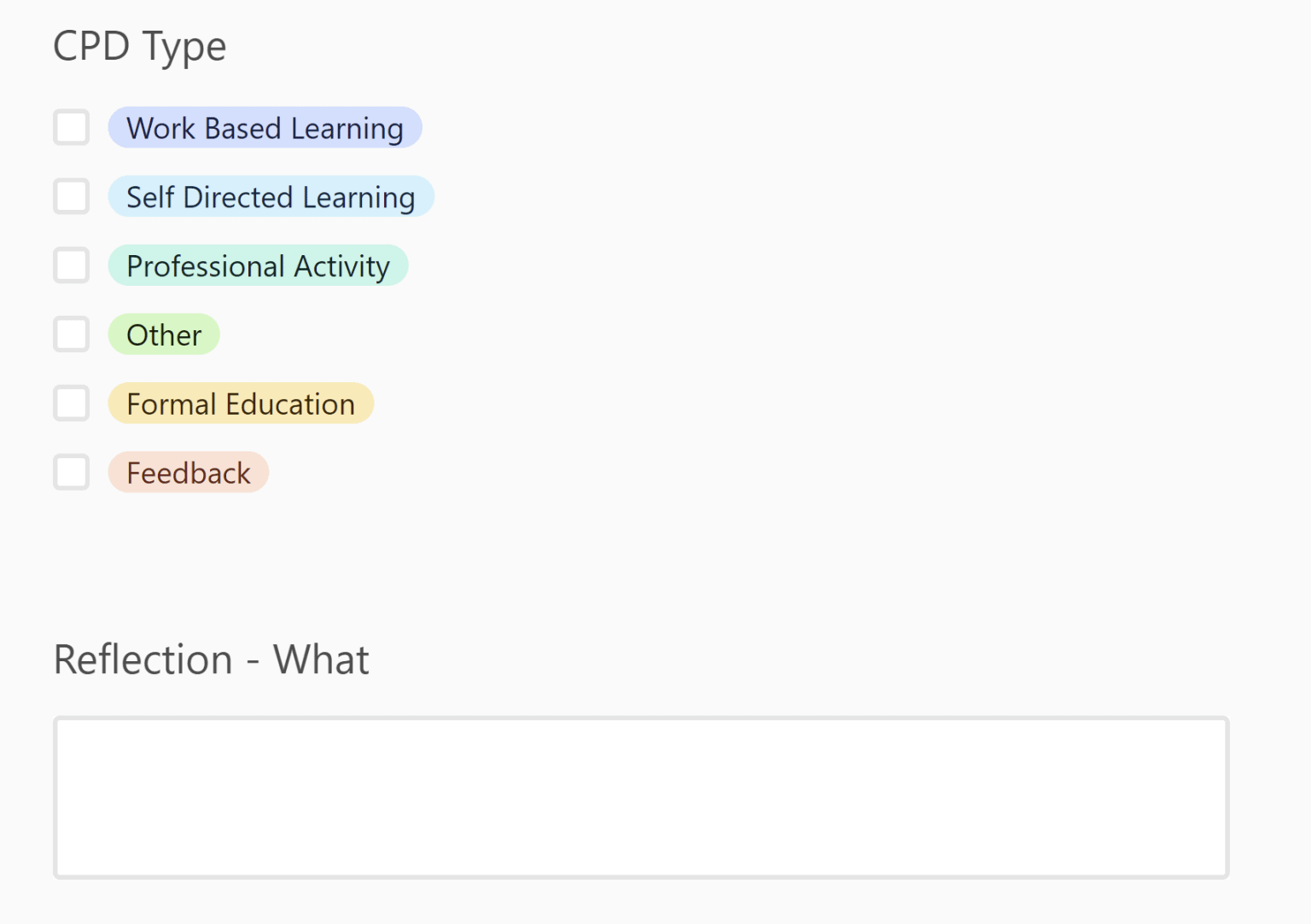Click the blue Work Based Learning tag
Viewport: 1311px width, 924px height.
265,128
